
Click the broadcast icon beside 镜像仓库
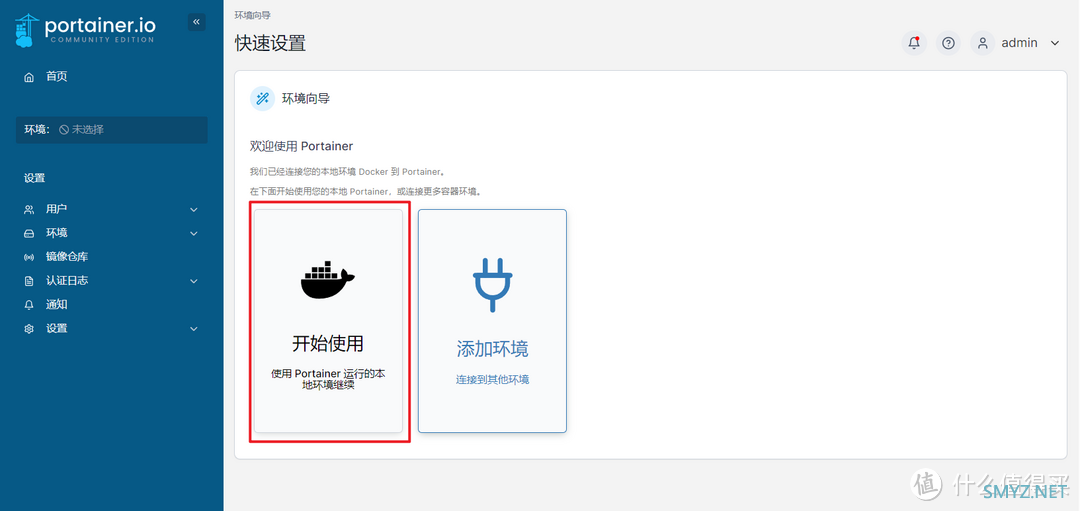29,258
